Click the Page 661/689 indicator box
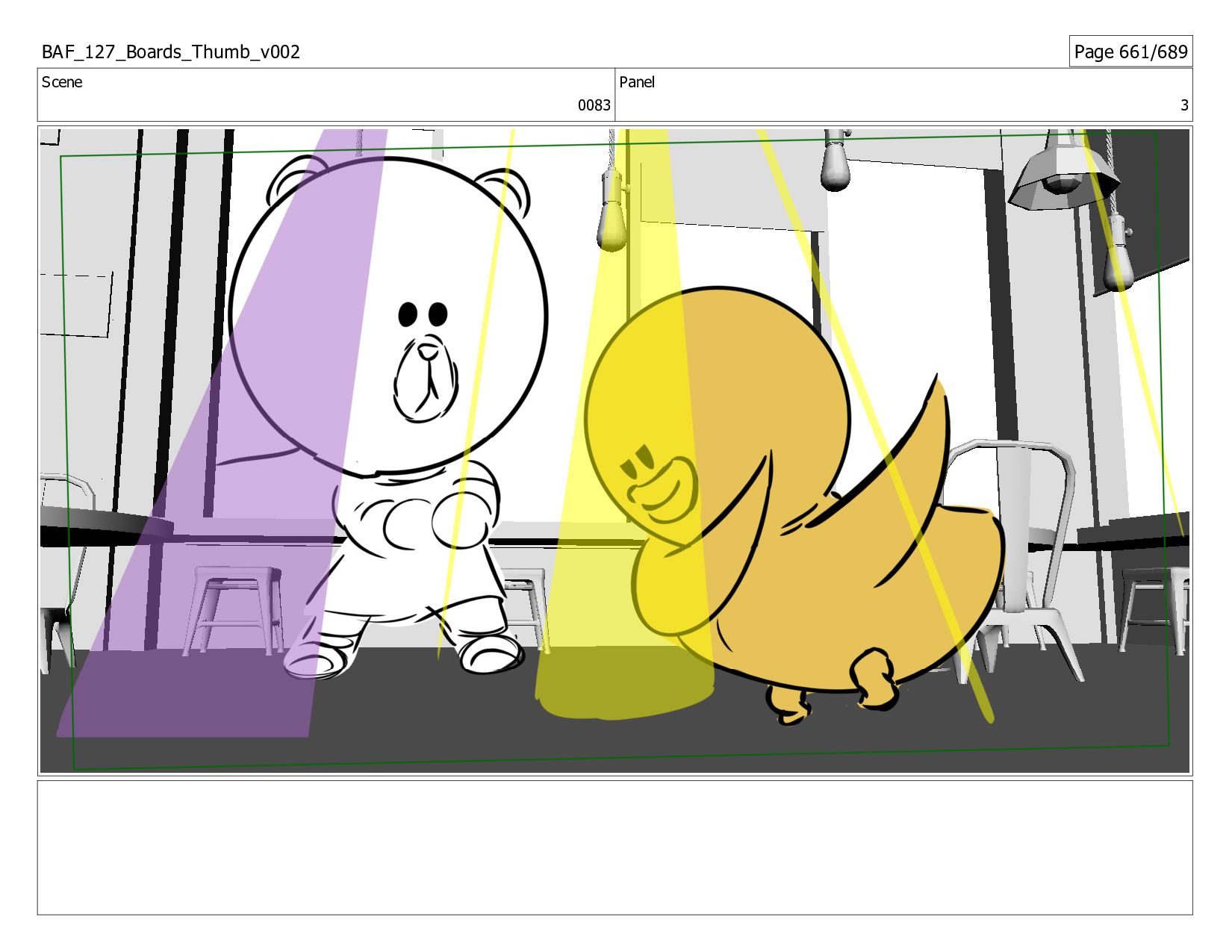 (1130, 52)
